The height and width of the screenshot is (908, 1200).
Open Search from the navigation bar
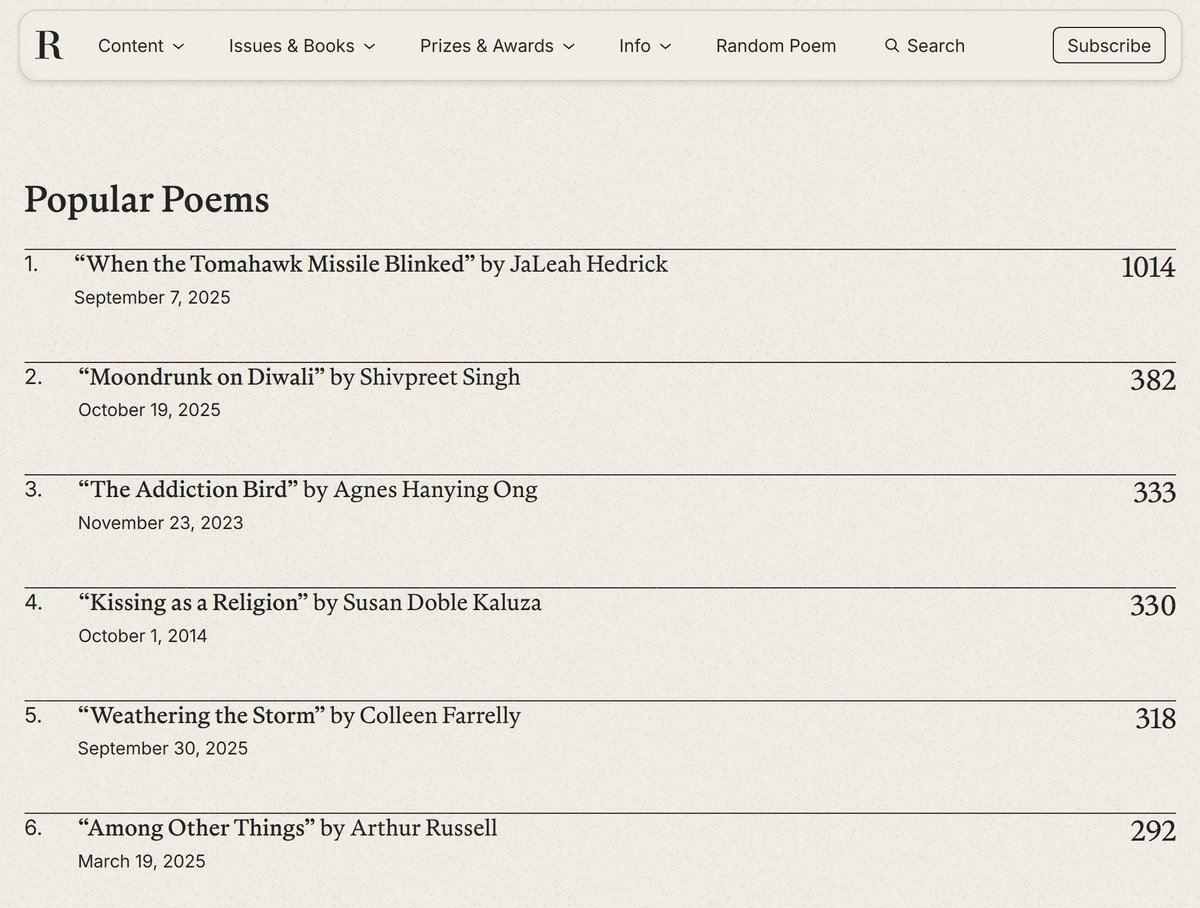coord(925,46)
